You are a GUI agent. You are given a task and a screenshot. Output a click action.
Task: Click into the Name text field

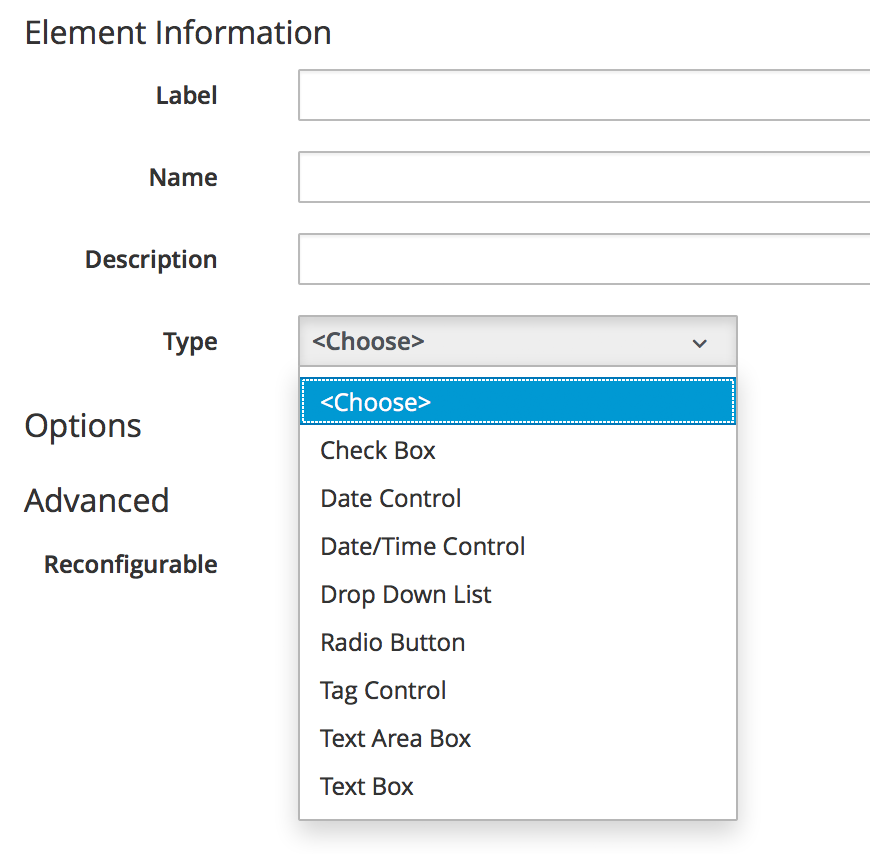coord(583,178)
